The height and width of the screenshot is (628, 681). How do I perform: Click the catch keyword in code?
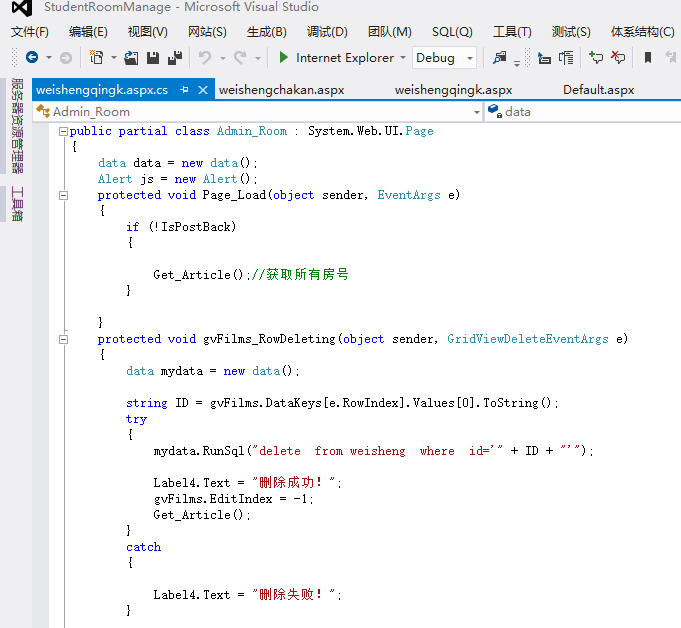(143, 547)
